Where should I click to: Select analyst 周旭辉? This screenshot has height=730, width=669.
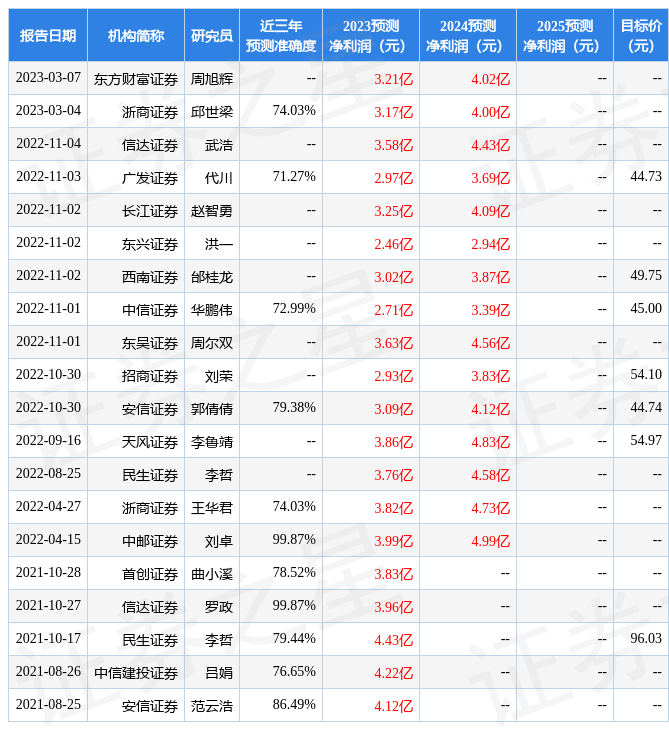tap(212, 79)
